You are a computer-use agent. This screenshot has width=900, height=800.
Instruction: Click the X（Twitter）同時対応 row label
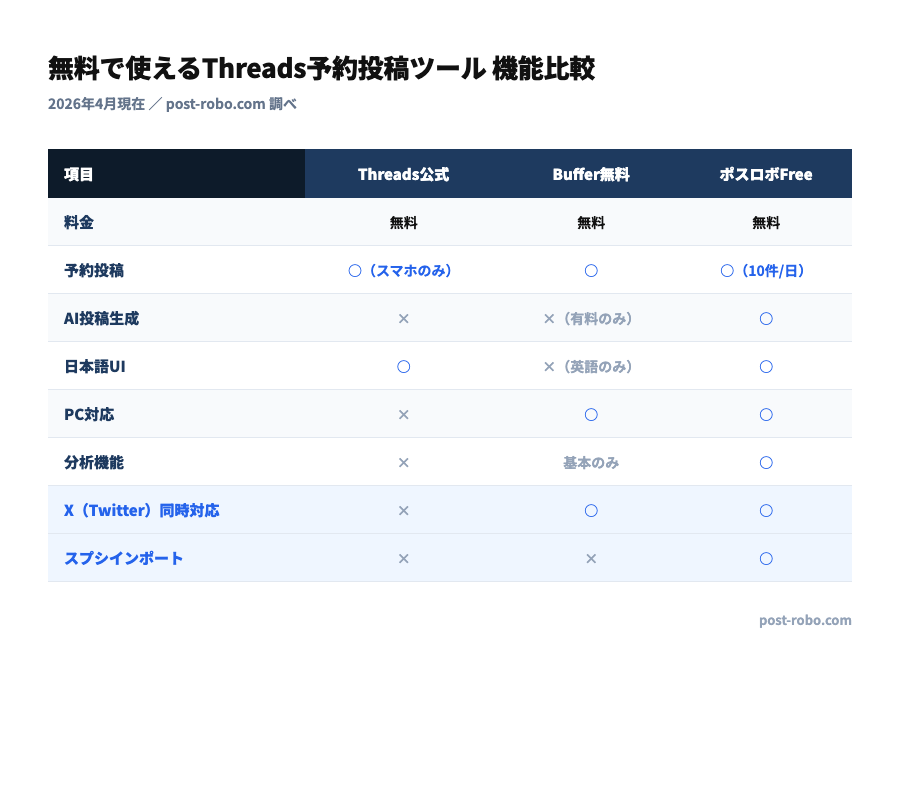point(142,510)
